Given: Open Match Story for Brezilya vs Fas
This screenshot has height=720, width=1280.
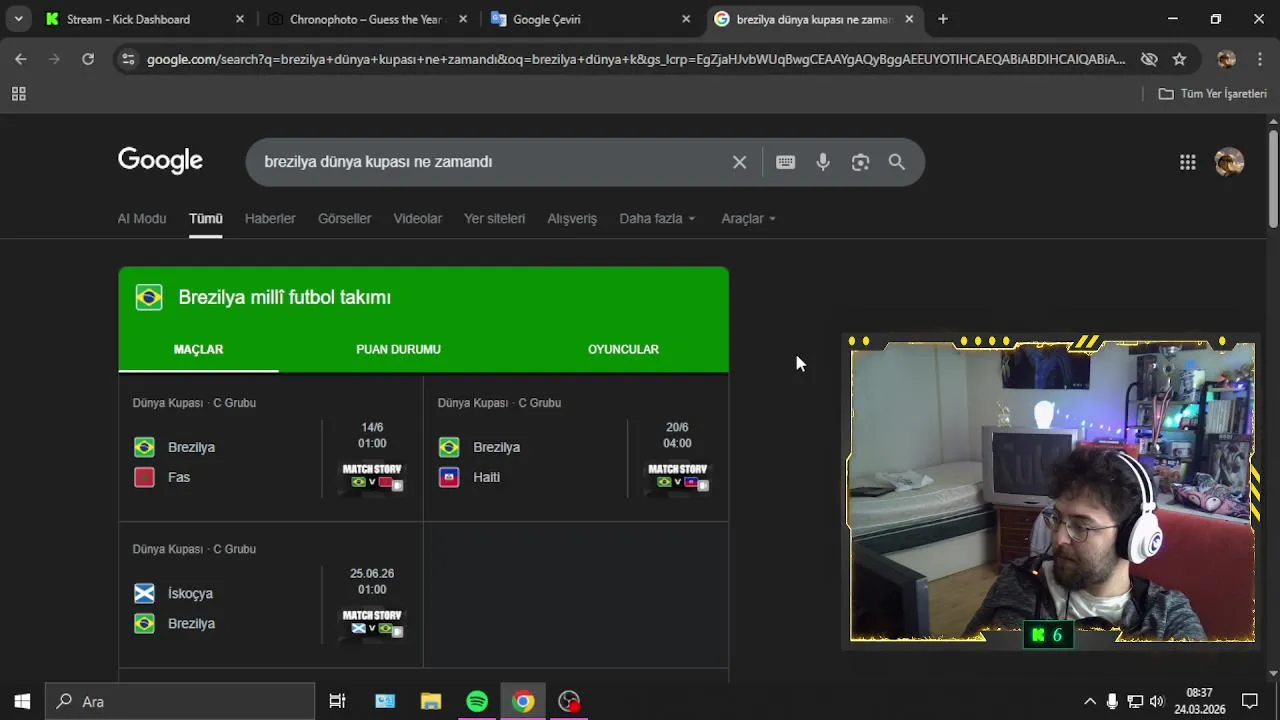Looking at the screenshot, I should click(372, 477).
